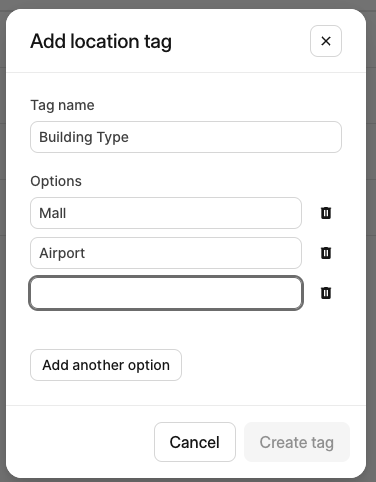
Task: Select the trash can beside Airport
Action: pyautogui.click(x=326, y=253)
